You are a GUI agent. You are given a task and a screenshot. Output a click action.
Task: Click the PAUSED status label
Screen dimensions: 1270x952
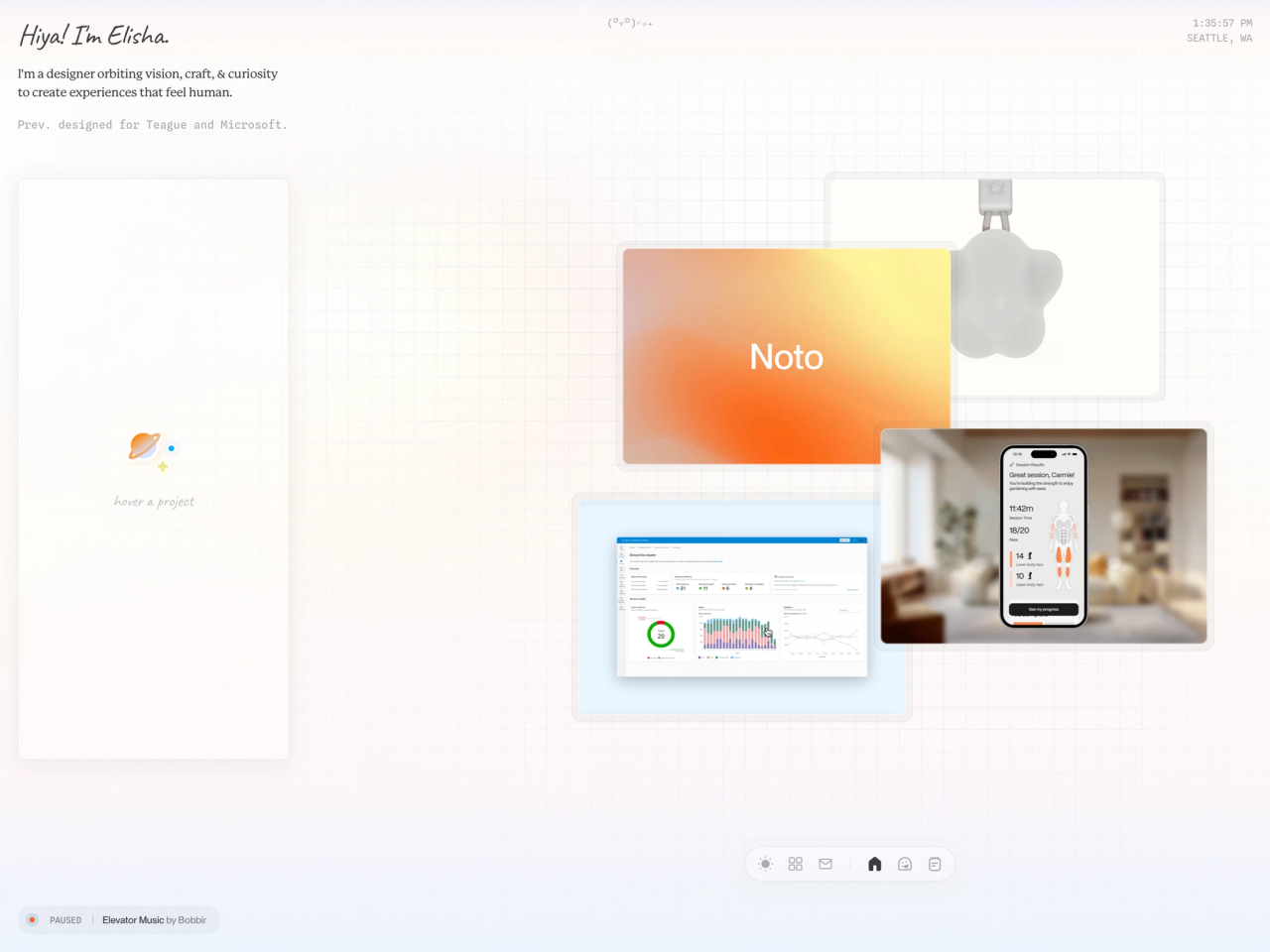(65, 920)
